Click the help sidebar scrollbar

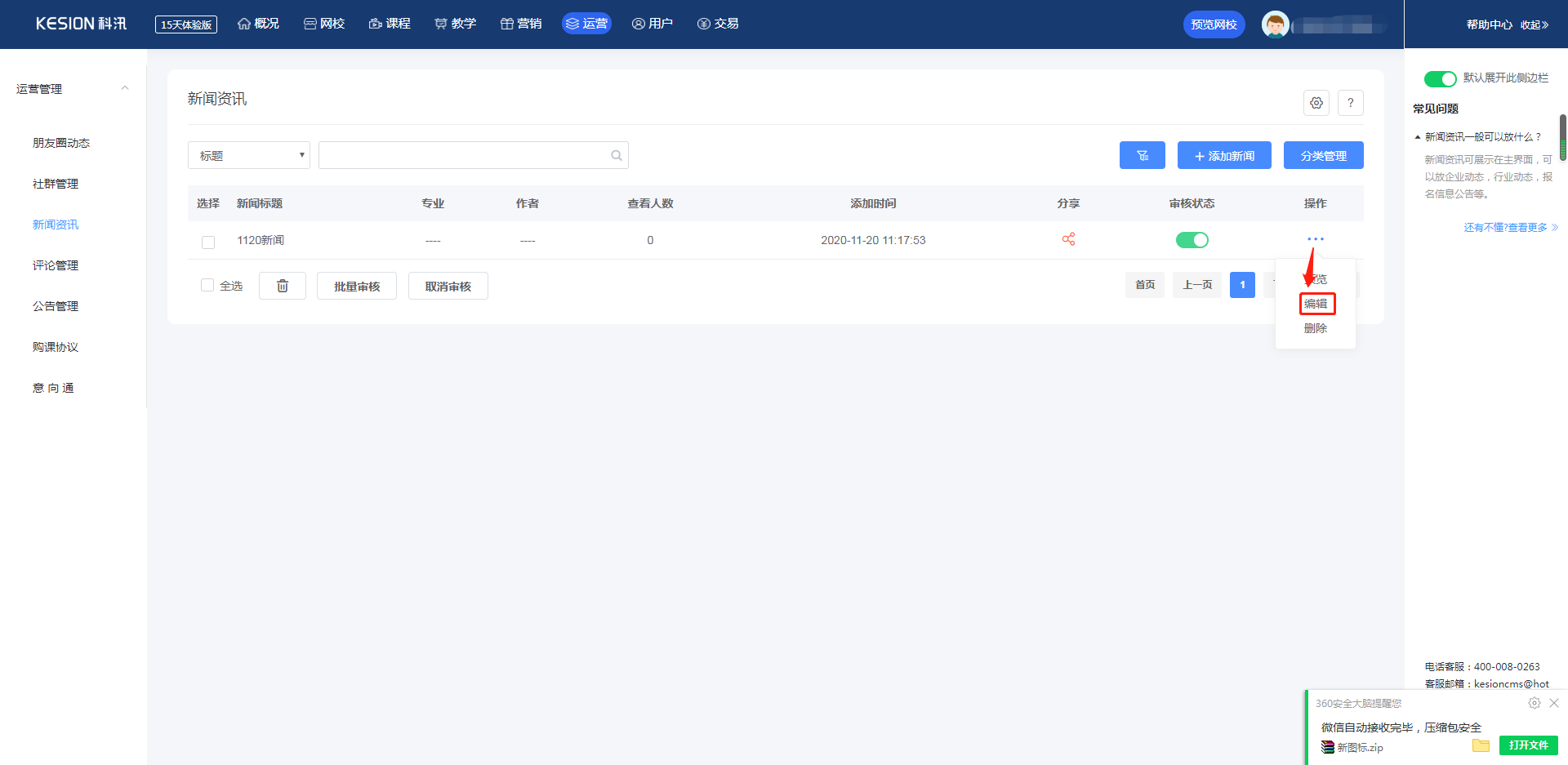pos(1563,137)
